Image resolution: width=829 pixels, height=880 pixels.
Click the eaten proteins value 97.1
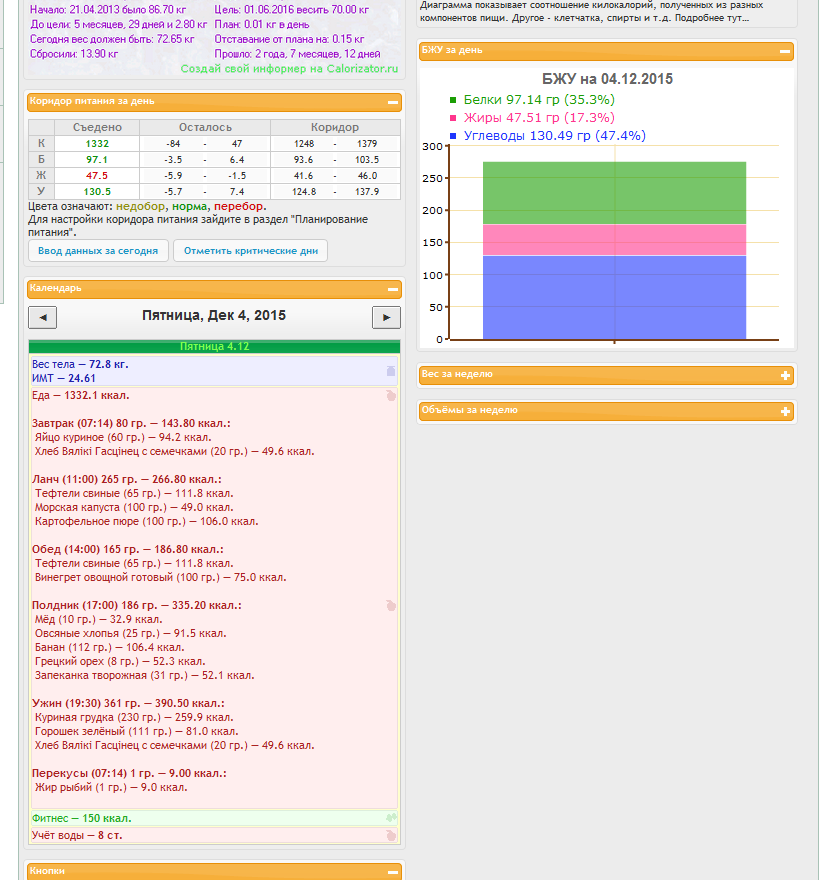97,160
